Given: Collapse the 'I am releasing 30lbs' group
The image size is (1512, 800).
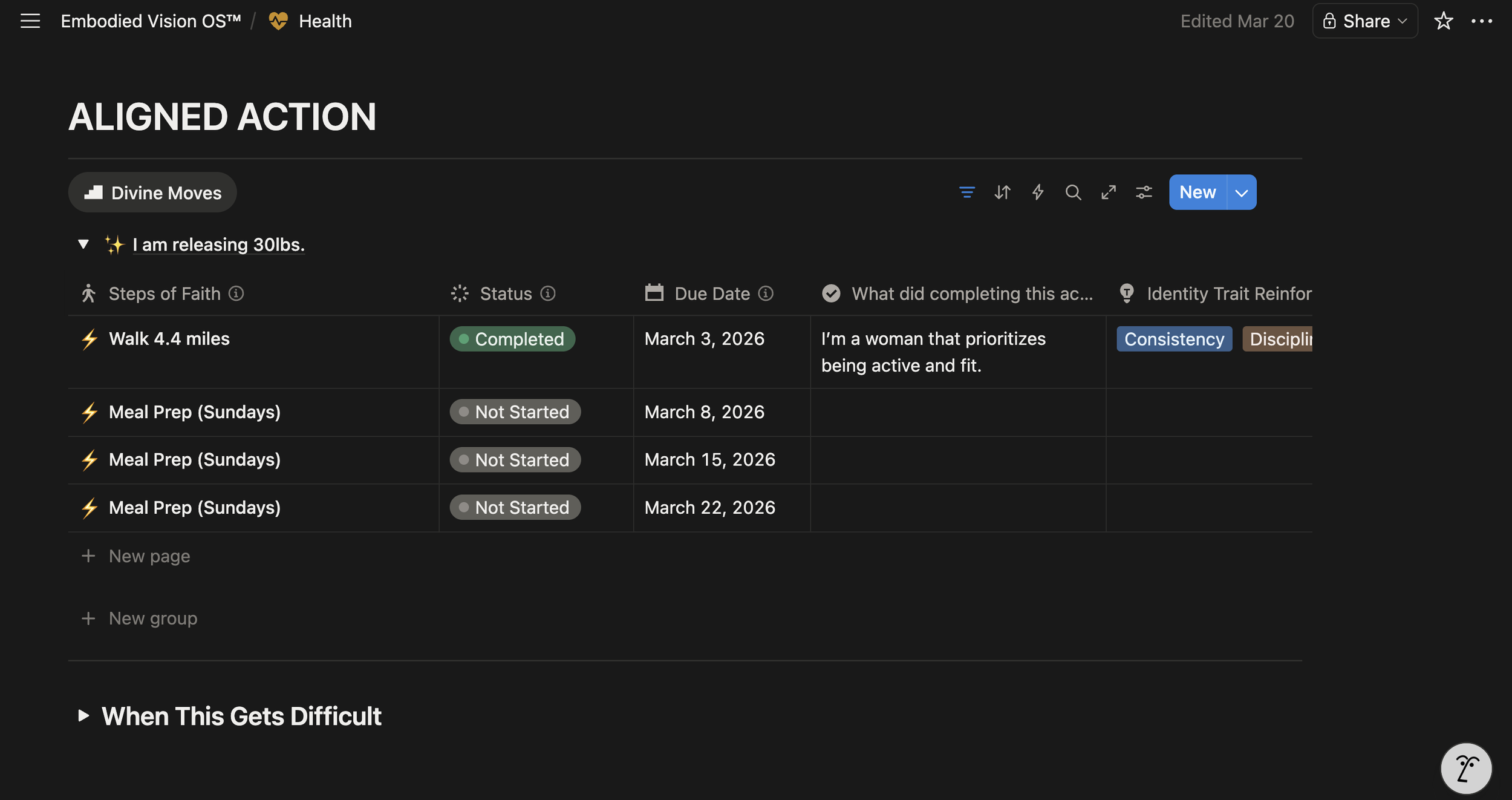Looking at the screenshot, I should (83, 244).
